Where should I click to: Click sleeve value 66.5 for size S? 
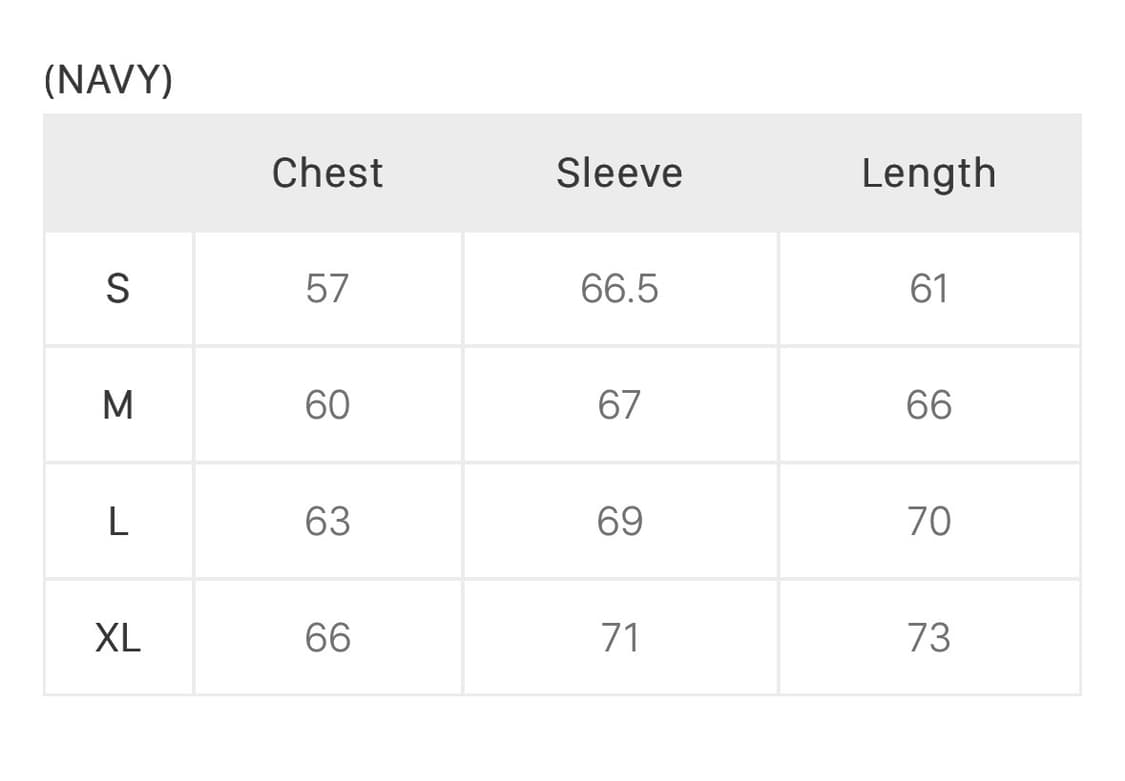(619, 289)
